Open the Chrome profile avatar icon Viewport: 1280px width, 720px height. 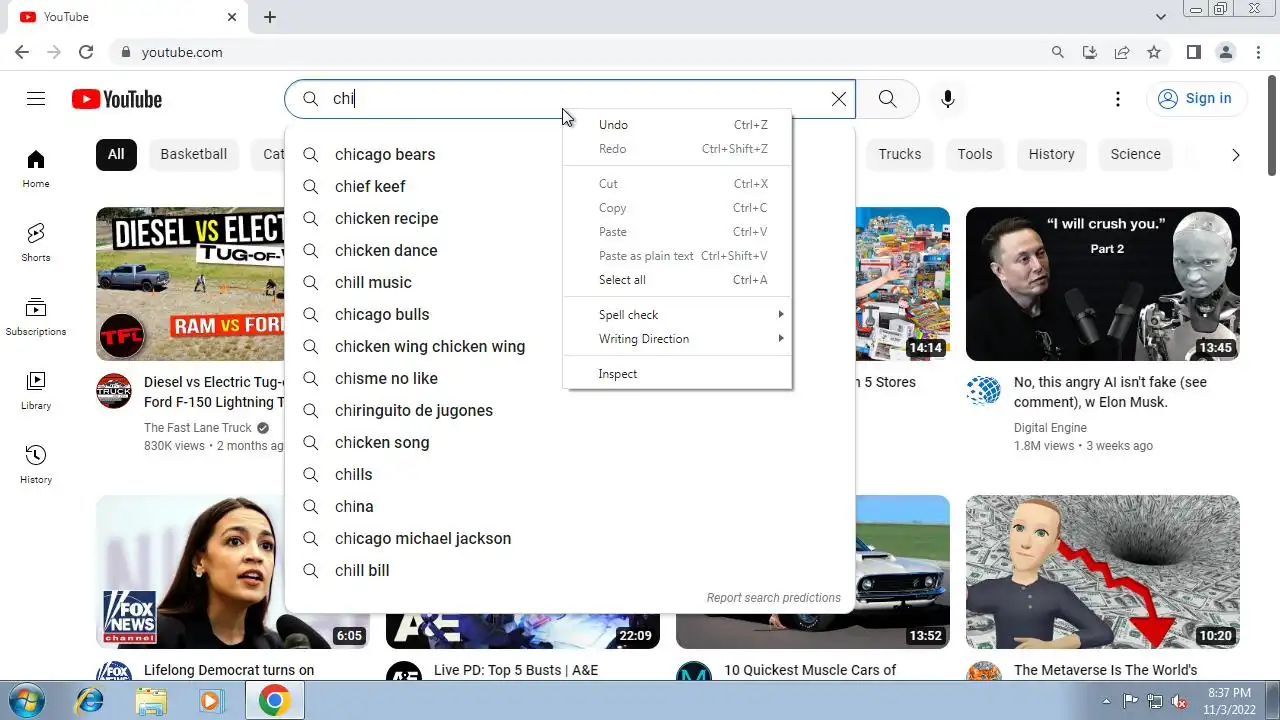(1225, 52)
